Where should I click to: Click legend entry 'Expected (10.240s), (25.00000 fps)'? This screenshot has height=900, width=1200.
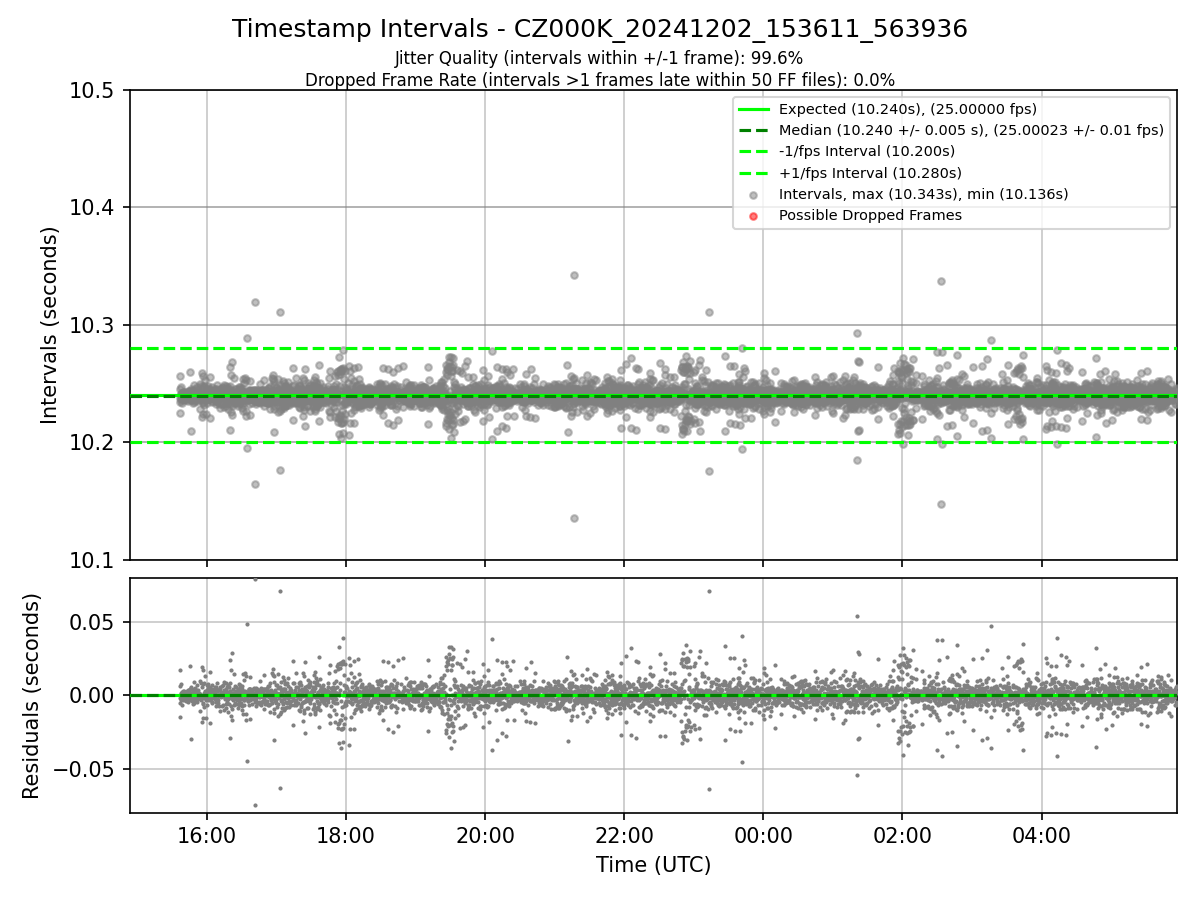(907, 109)
